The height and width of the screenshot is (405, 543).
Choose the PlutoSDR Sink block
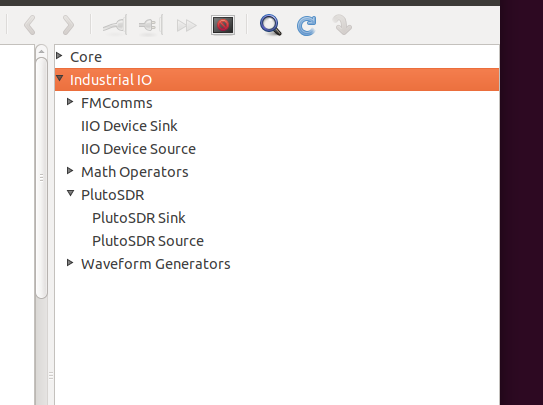click(139, 218)
